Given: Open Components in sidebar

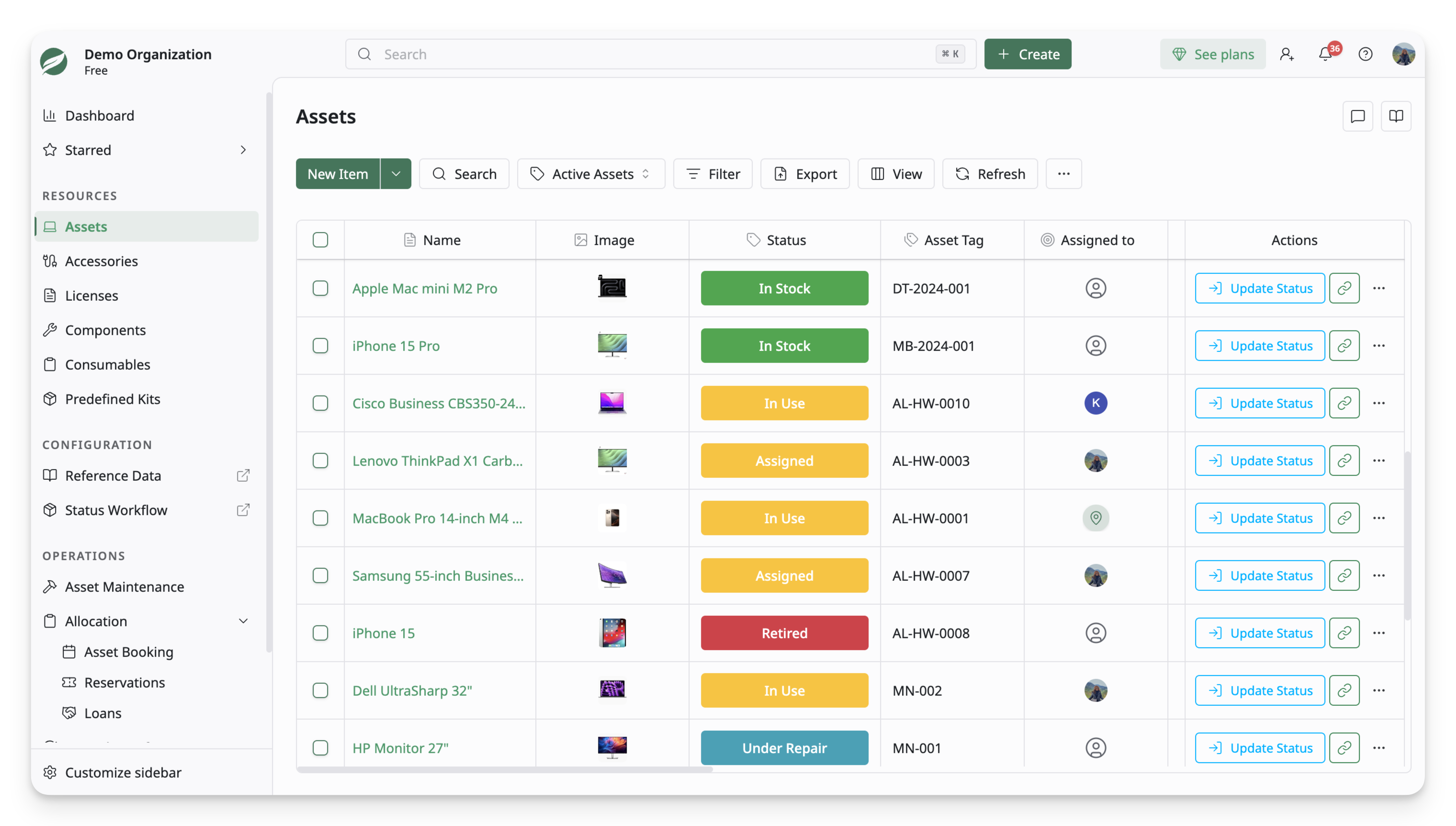Looking at the screenshot, I should click(x=147, y=330).
